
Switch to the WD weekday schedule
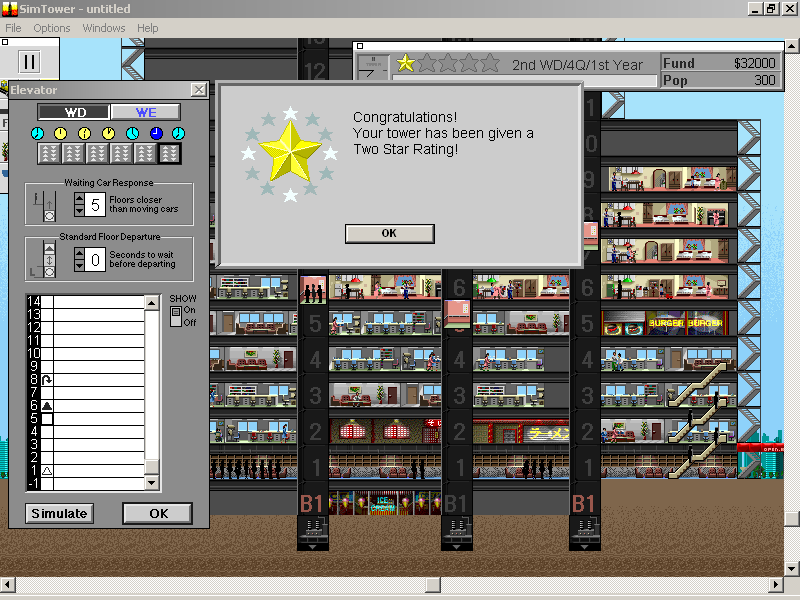pyautogui.click(x=74, y=112)
